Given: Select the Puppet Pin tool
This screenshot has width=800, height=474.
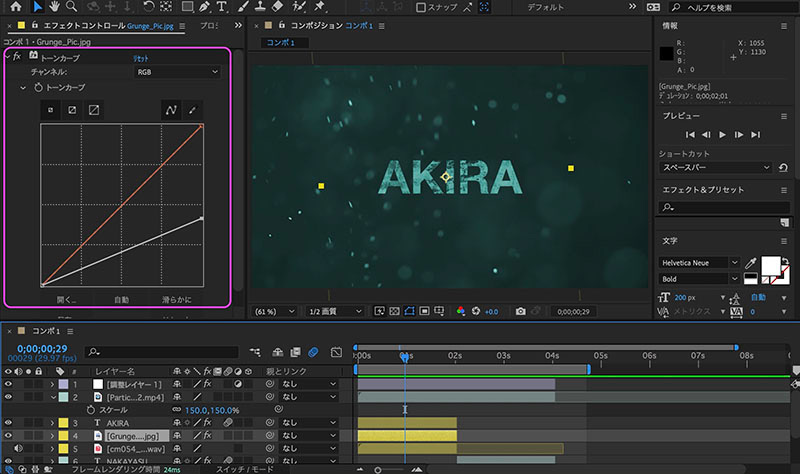Looking at the screenshot, I should tap(319, 7).
